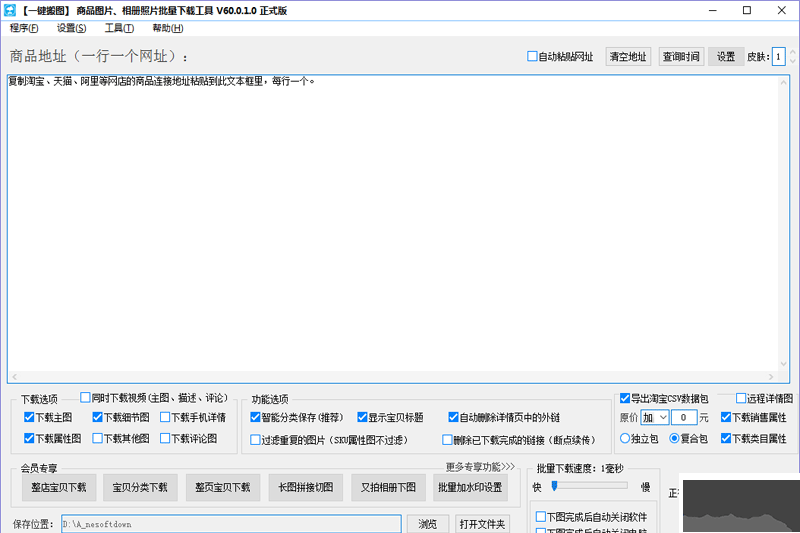
Task: Decrease the 皮肤 skin number with down arrow
Action: pyautogui.click(x=792, y=61)
